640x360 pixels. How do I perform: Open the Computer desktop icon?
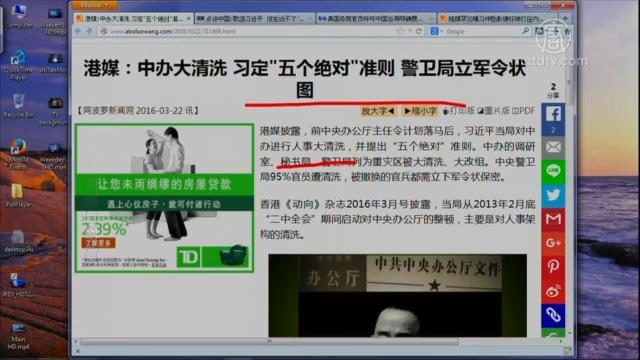18,16
